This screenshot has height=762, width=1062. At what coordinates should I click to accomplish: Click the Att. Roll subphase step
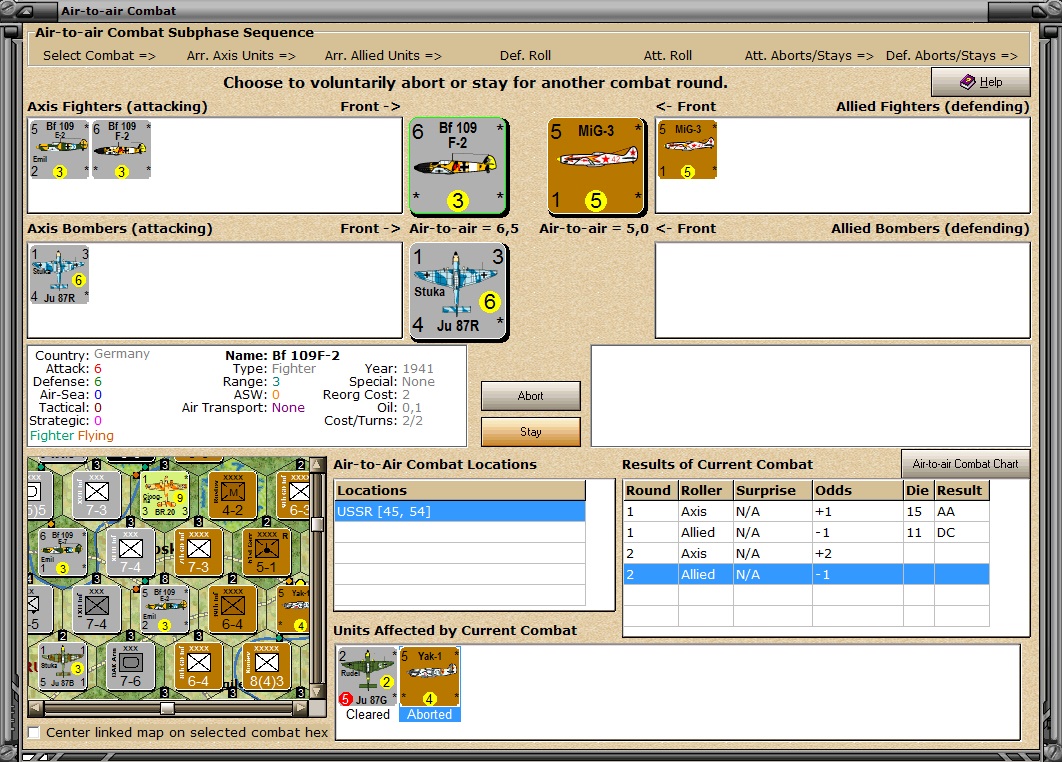(x=667, y=56)
